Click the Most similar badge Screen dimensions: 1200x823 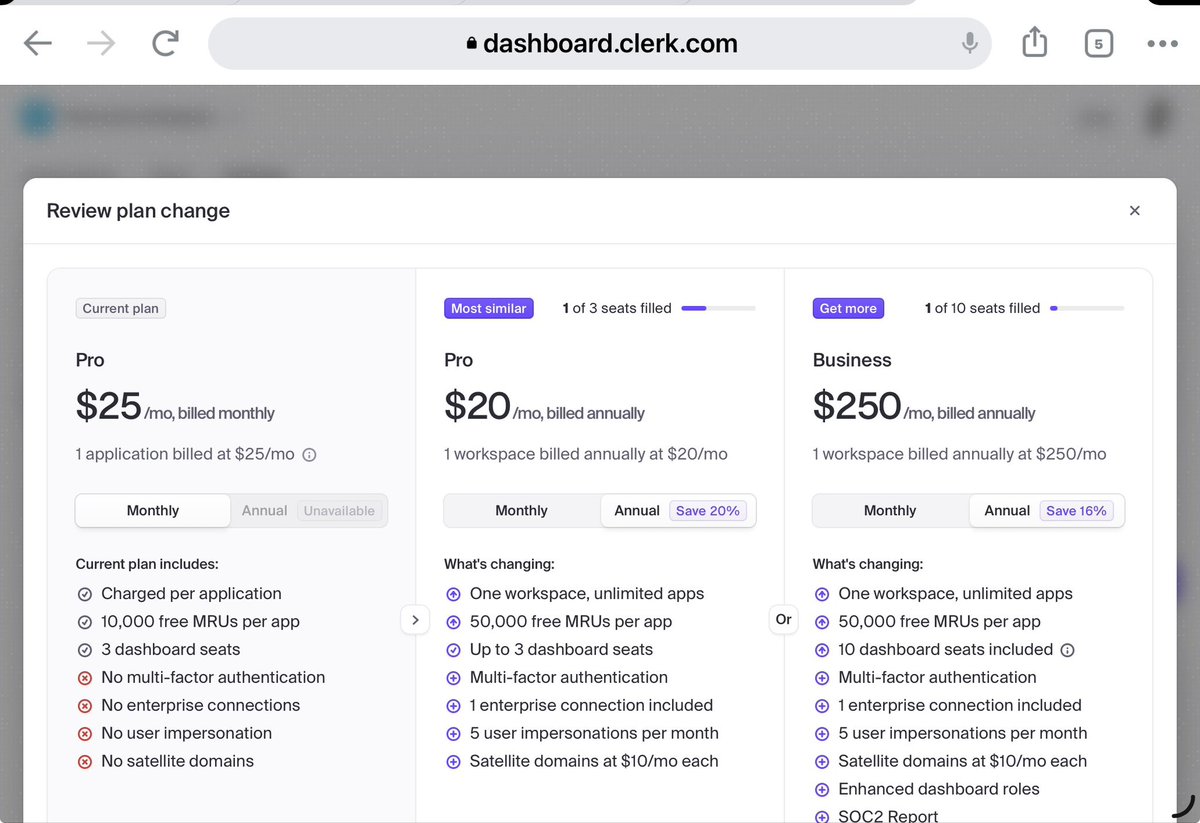(489, 308)
